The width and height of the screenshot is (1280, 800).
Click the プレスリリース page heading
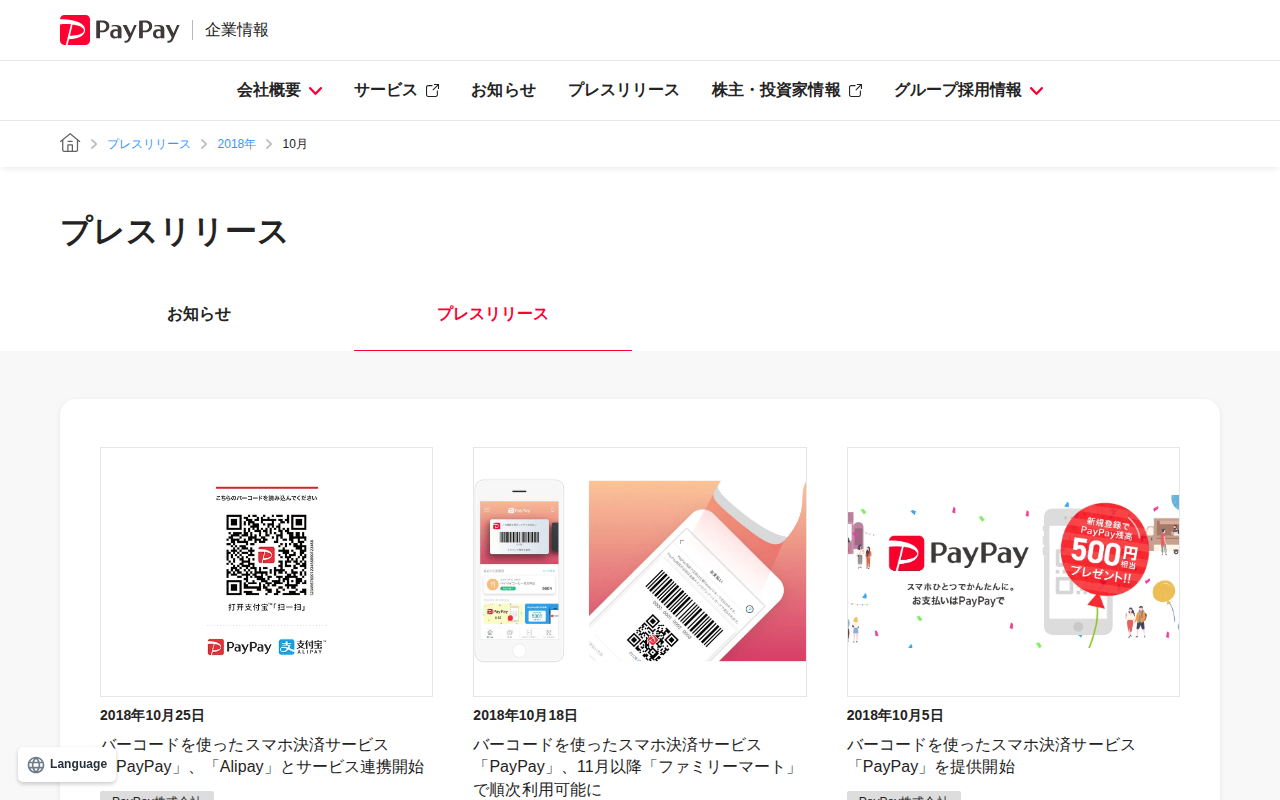coord(174,232)
